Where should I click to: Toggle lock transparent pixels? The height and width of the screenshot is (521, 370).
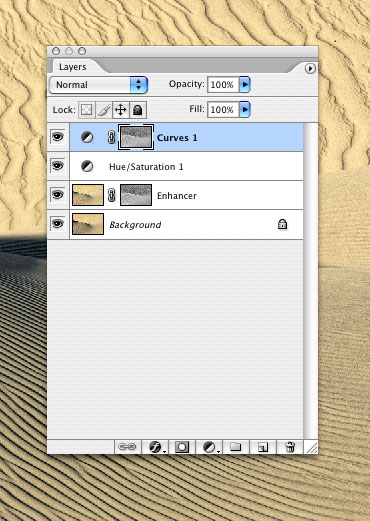(86, 110)
